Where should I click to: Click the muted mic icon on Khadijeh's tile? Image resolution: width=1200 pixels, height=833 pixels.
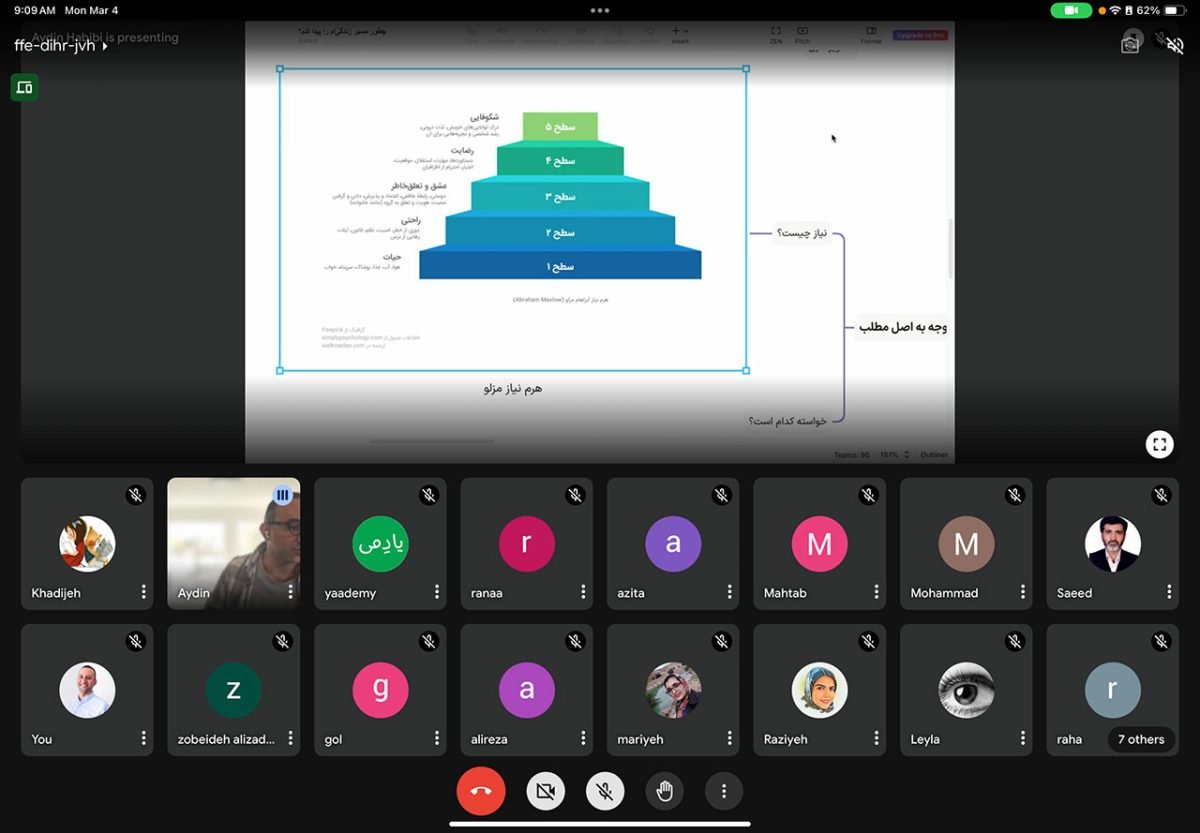point(136,495)
